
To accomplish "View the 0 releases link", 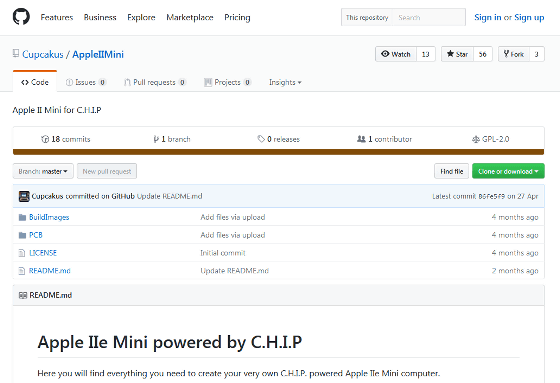I will click(279, 139).
